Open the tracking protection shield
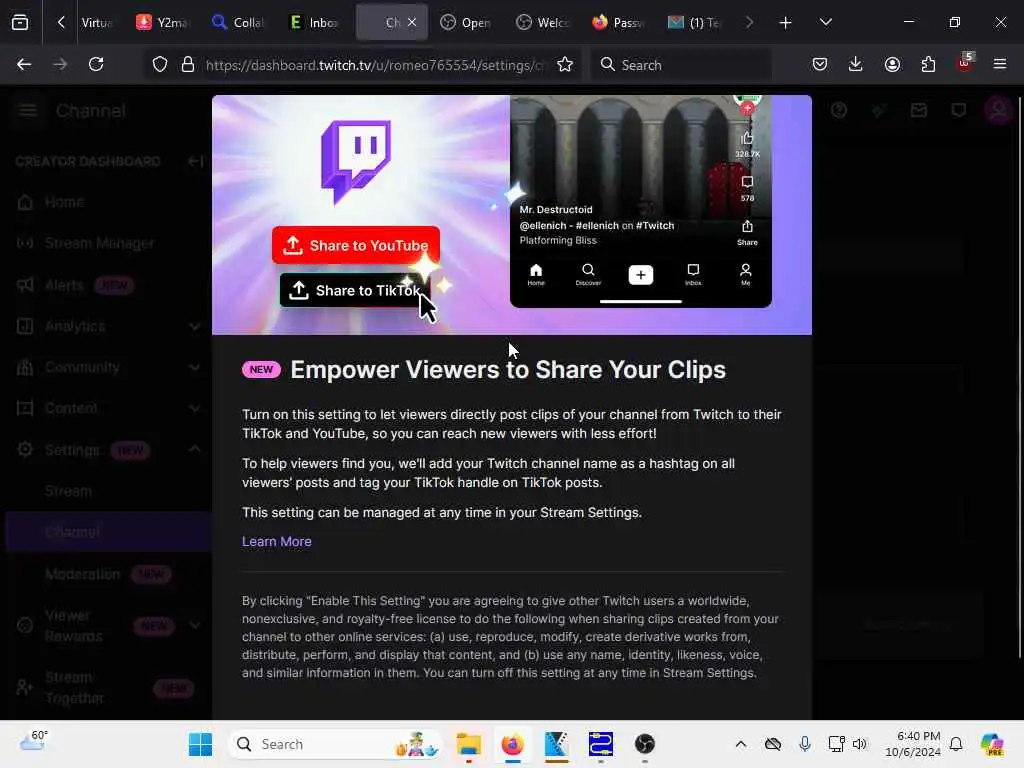 160,65
